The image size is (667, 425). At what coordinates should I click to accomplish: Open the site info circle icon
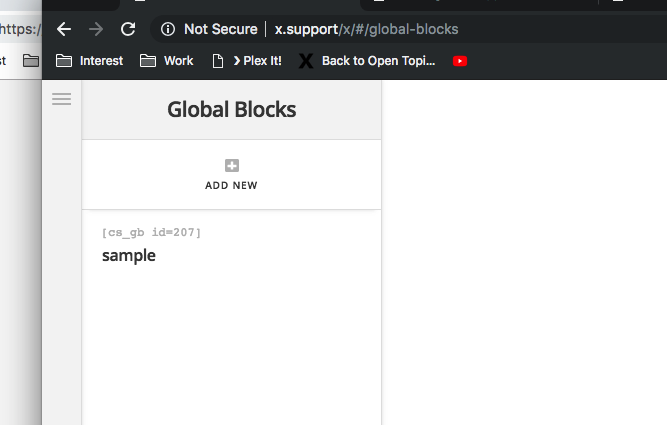coord(168,29)
